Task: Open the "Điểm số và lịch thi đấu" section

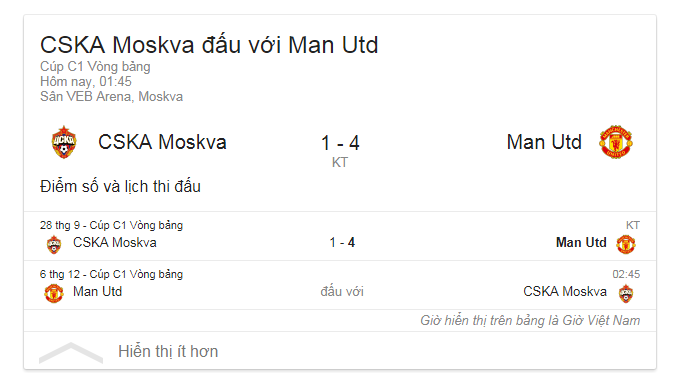Action: [121, 187]
